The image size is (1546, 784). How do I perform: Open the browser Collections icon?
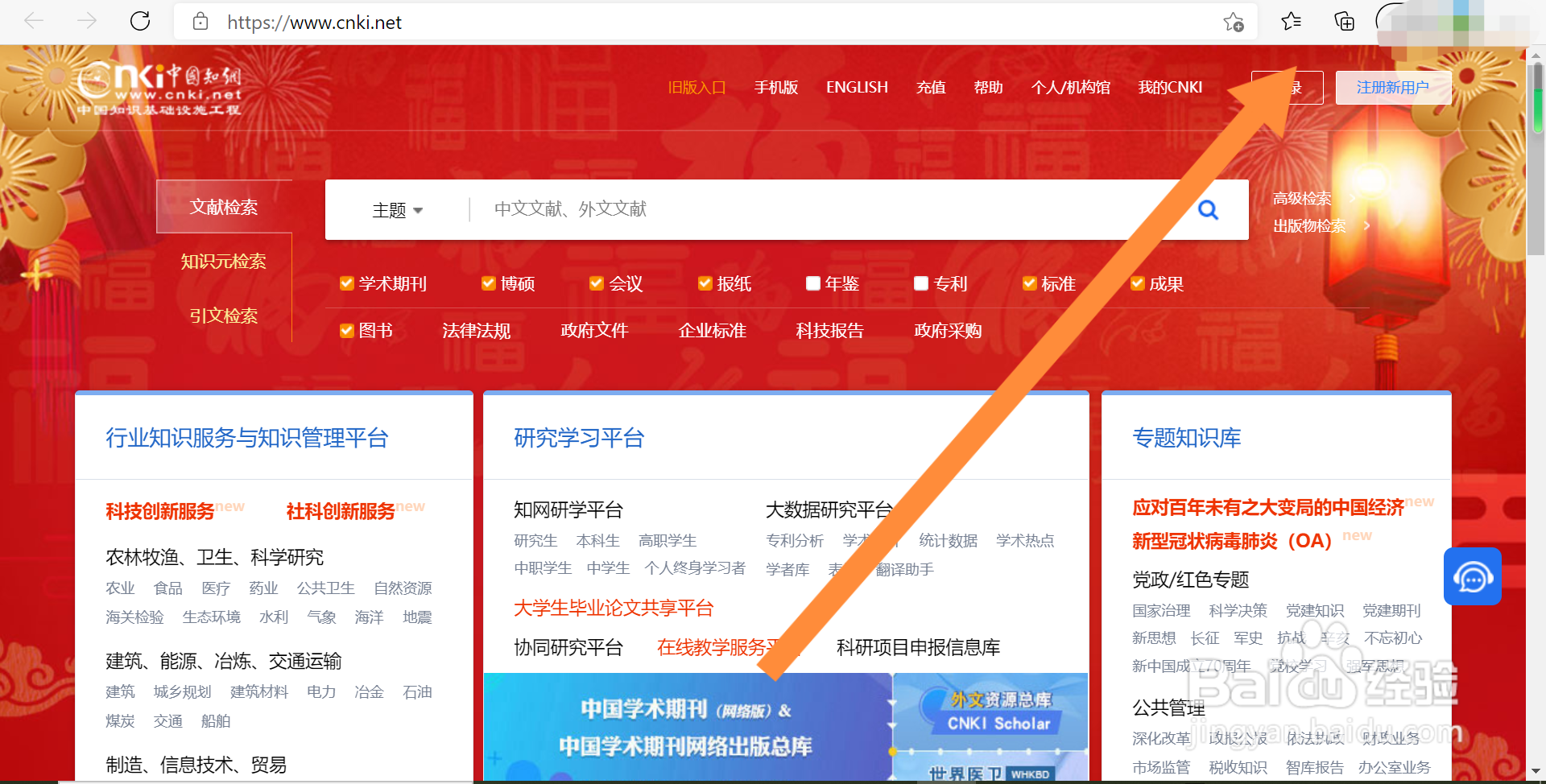click(1343, 22)
